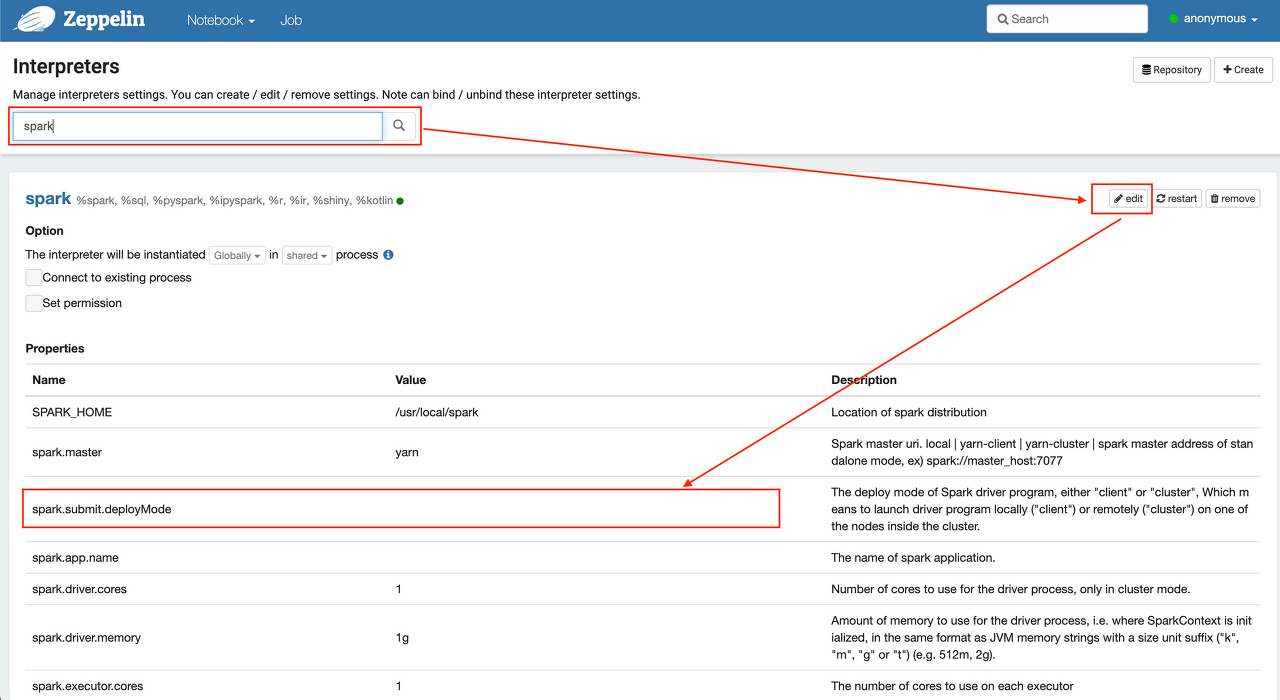Click the spark.master property name
Image resolution: width=1280 pixels, height=700 pixels.
point(67,452)
